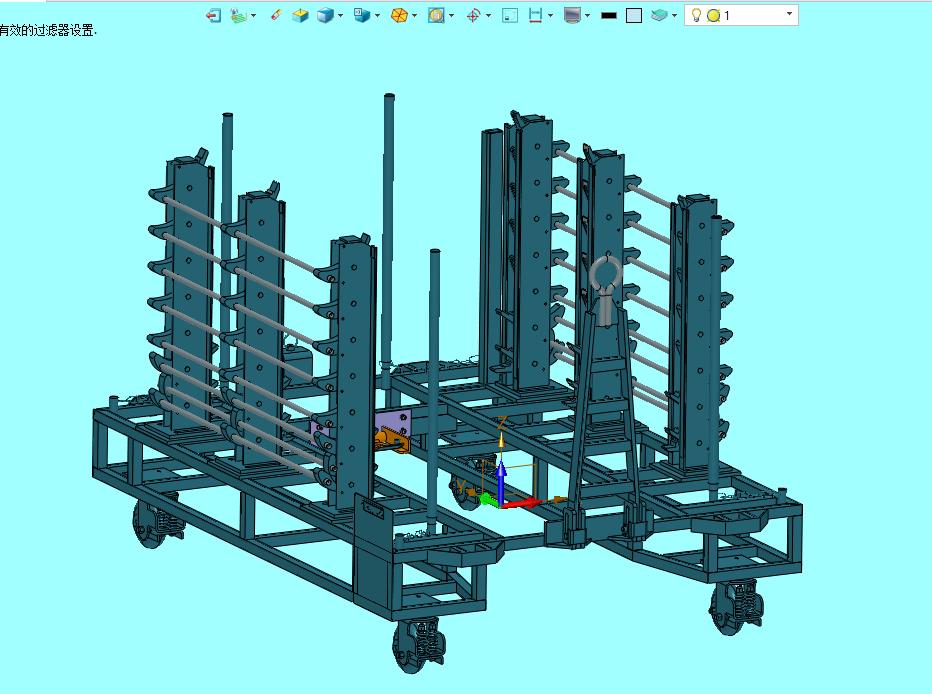This screenshot has height=694, width=932.
Task: Select the eraser/clear highlight tool icon
Action: 276,15
